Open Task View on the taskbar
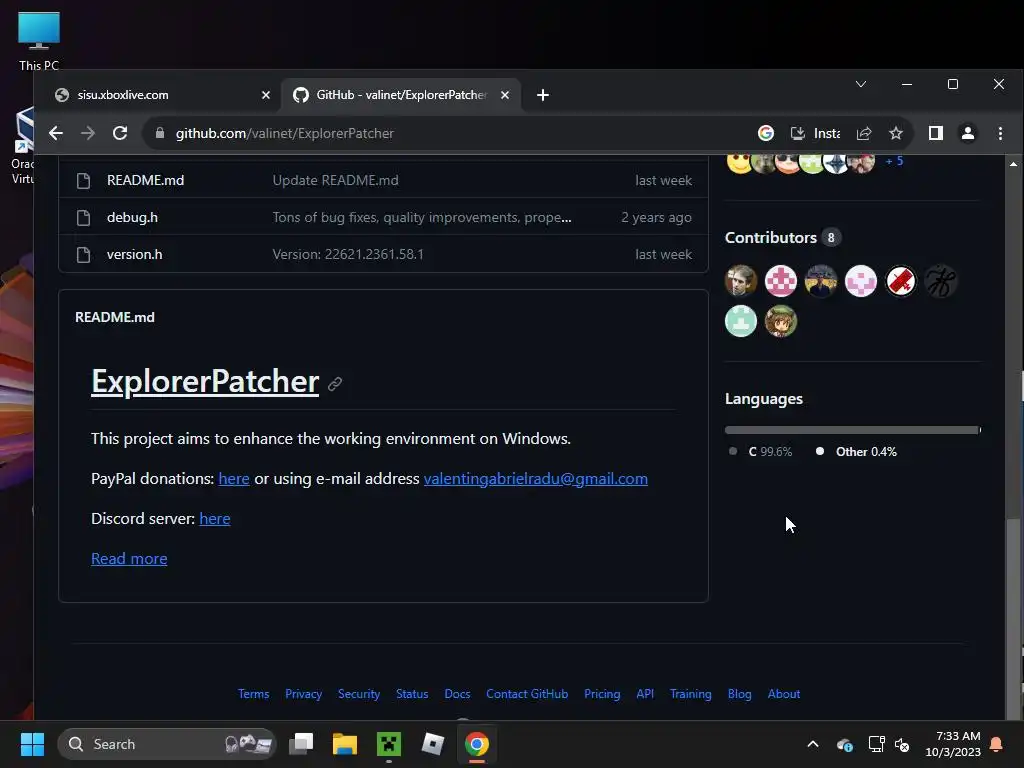This screenshot has width=1024, height=768. point(301,744)
